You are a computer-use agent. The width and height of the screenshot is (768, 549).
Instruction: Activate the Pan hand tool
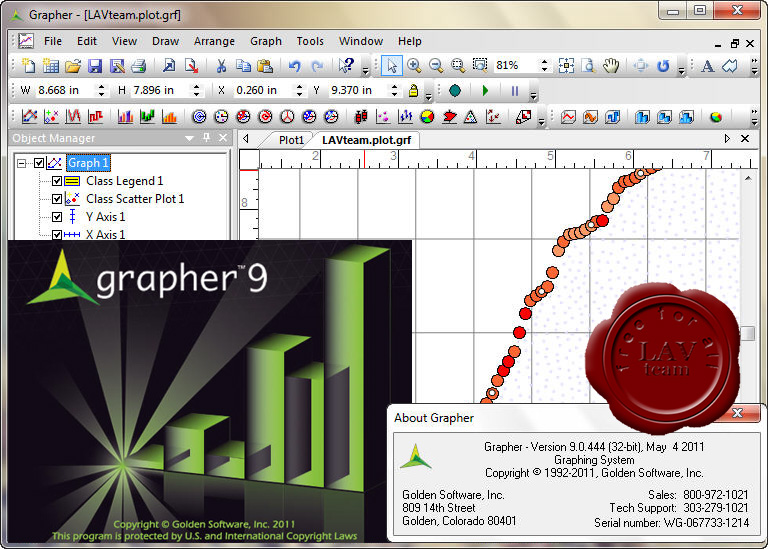pos(611,66)
